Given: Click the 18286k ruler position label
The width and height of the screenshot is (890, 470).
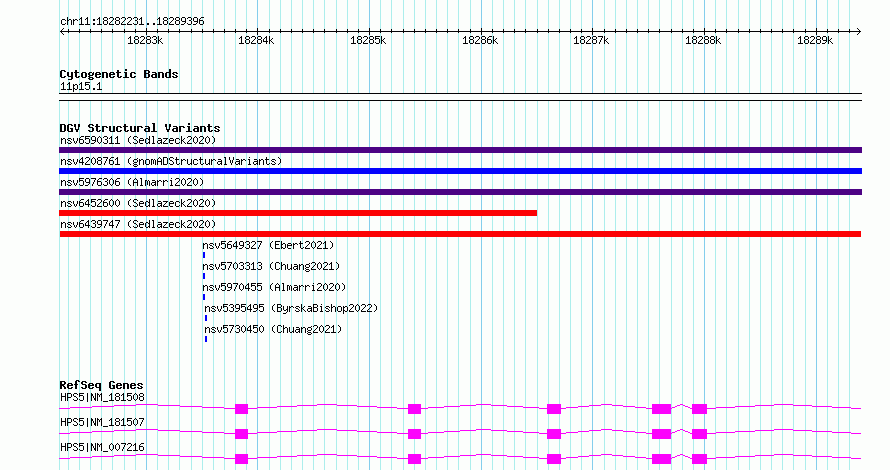Looking at the screenshot, I should (x=480, y=40).
